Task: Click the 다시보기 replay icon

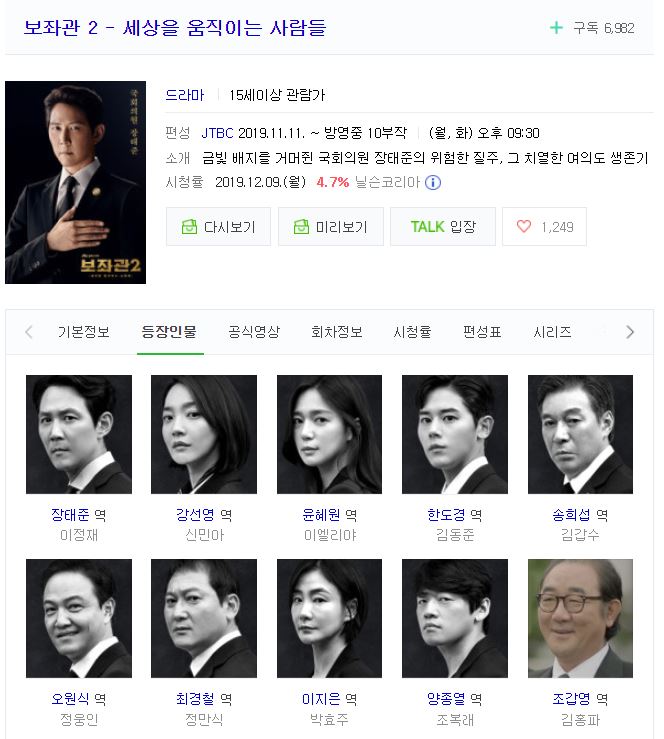Action: point(189,227)
